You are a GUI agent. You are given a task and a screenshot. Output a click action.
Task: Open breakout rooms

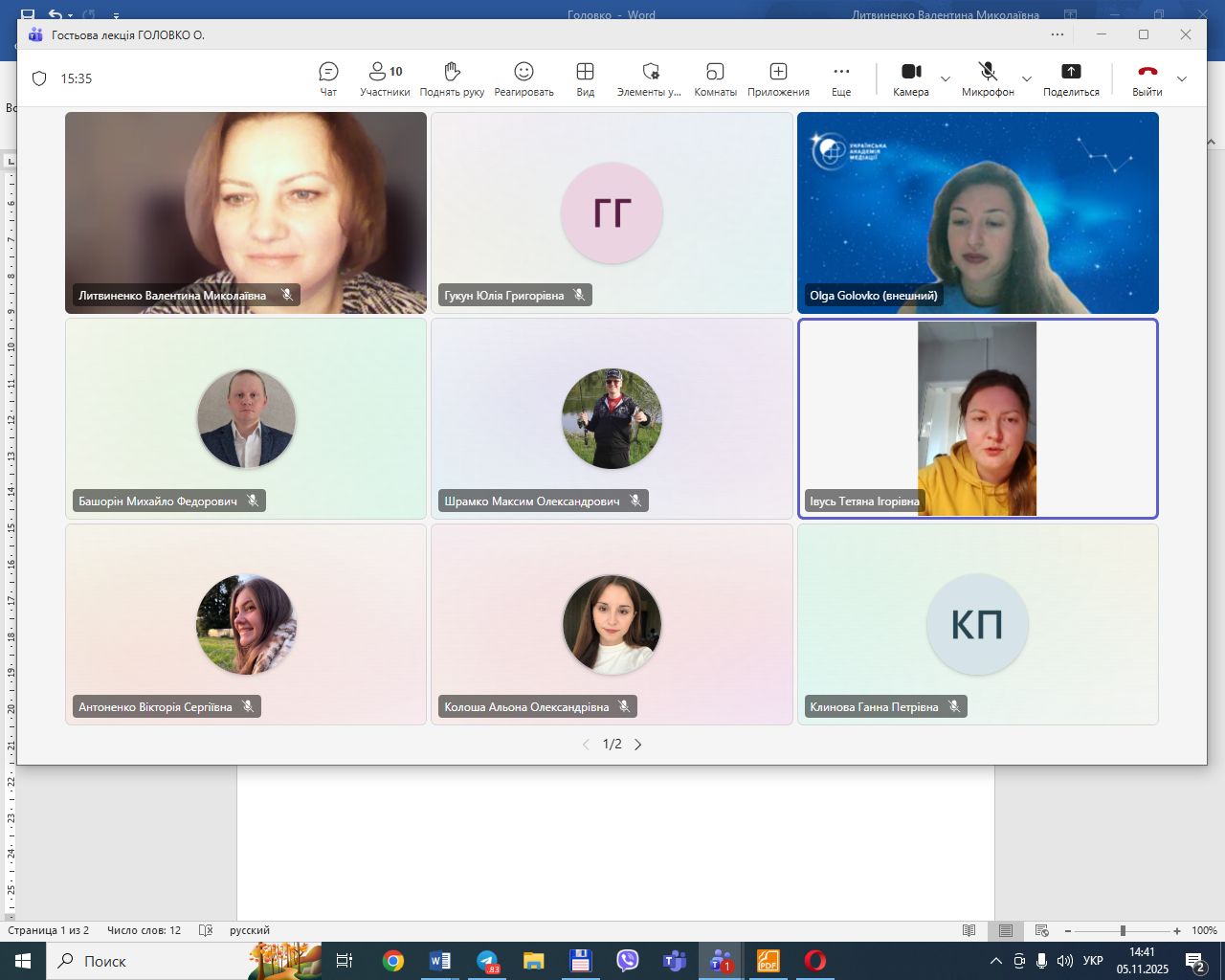pyautogui.click(x=715, y=78)
